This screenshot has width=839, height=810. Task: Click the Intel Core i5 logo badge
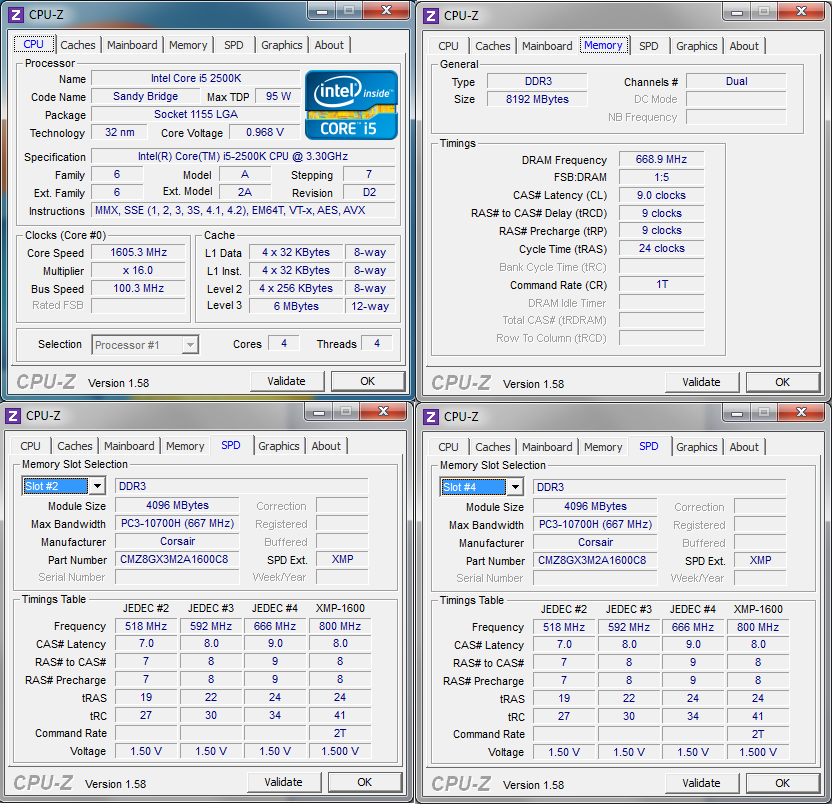tap(352, 105)
